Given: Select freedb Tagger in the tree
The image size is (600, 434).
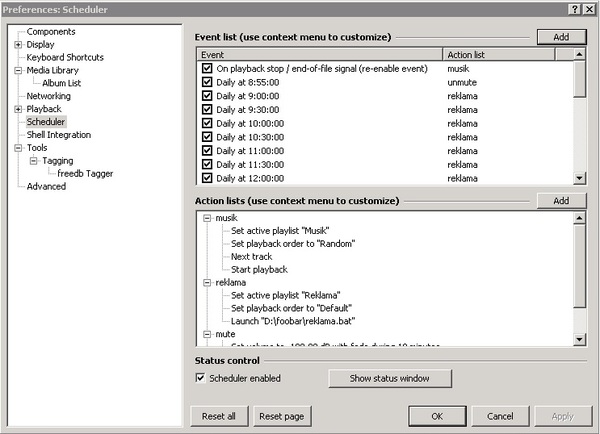Looking at the screenshot, I should pyautogui.click(x=85, y=174).
